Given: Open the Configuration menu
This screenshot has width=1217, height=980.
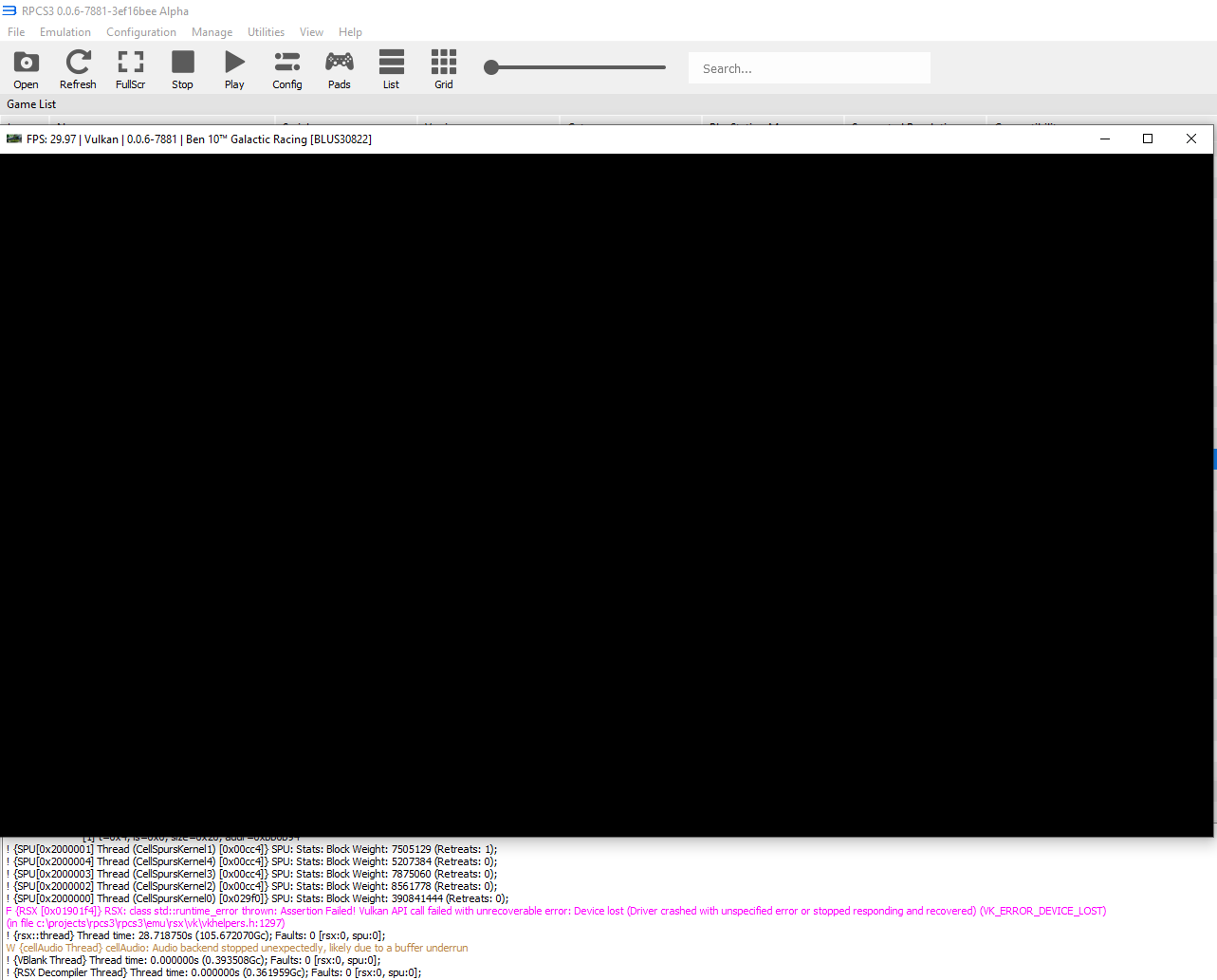Looking at the screenshot, I should tap(140, 31).
